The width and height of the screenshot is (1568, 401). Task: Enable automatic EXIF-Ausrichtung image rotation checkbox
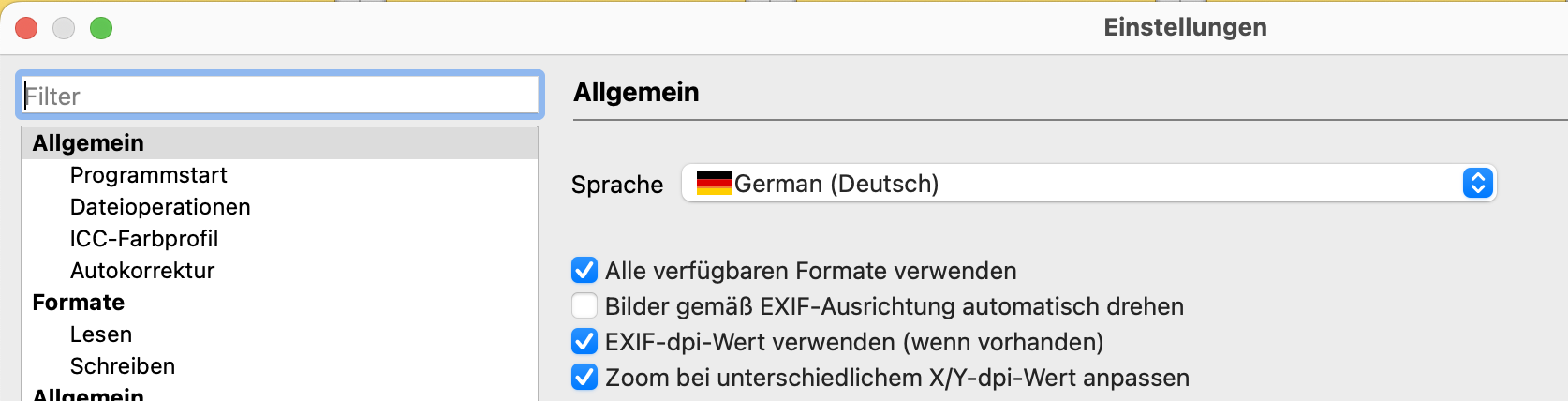584,306
